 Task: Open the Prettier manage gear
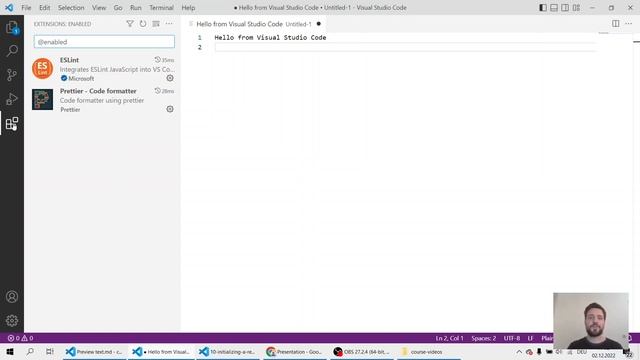(x=170, y=109)
